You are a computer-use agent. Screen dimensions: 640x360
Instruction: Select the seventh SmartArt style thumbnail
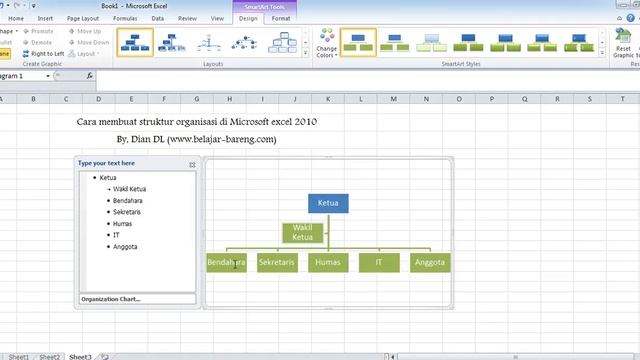579,42
